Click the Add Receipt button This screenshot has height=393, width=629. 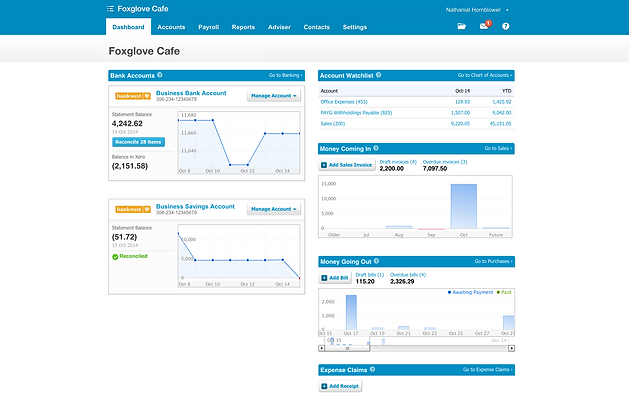click(341, 386)
